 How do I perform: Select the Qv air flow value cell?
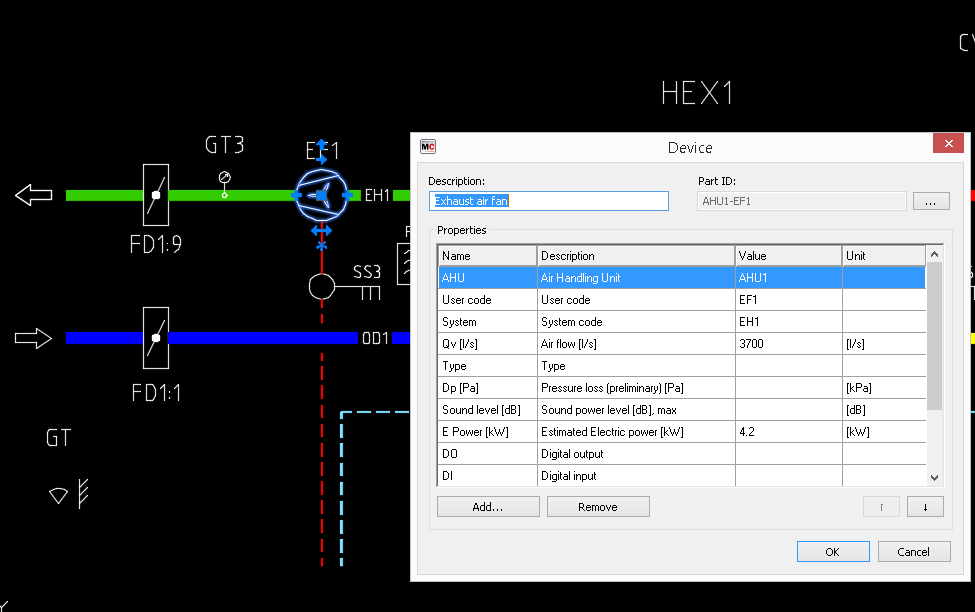click(788, 344)
